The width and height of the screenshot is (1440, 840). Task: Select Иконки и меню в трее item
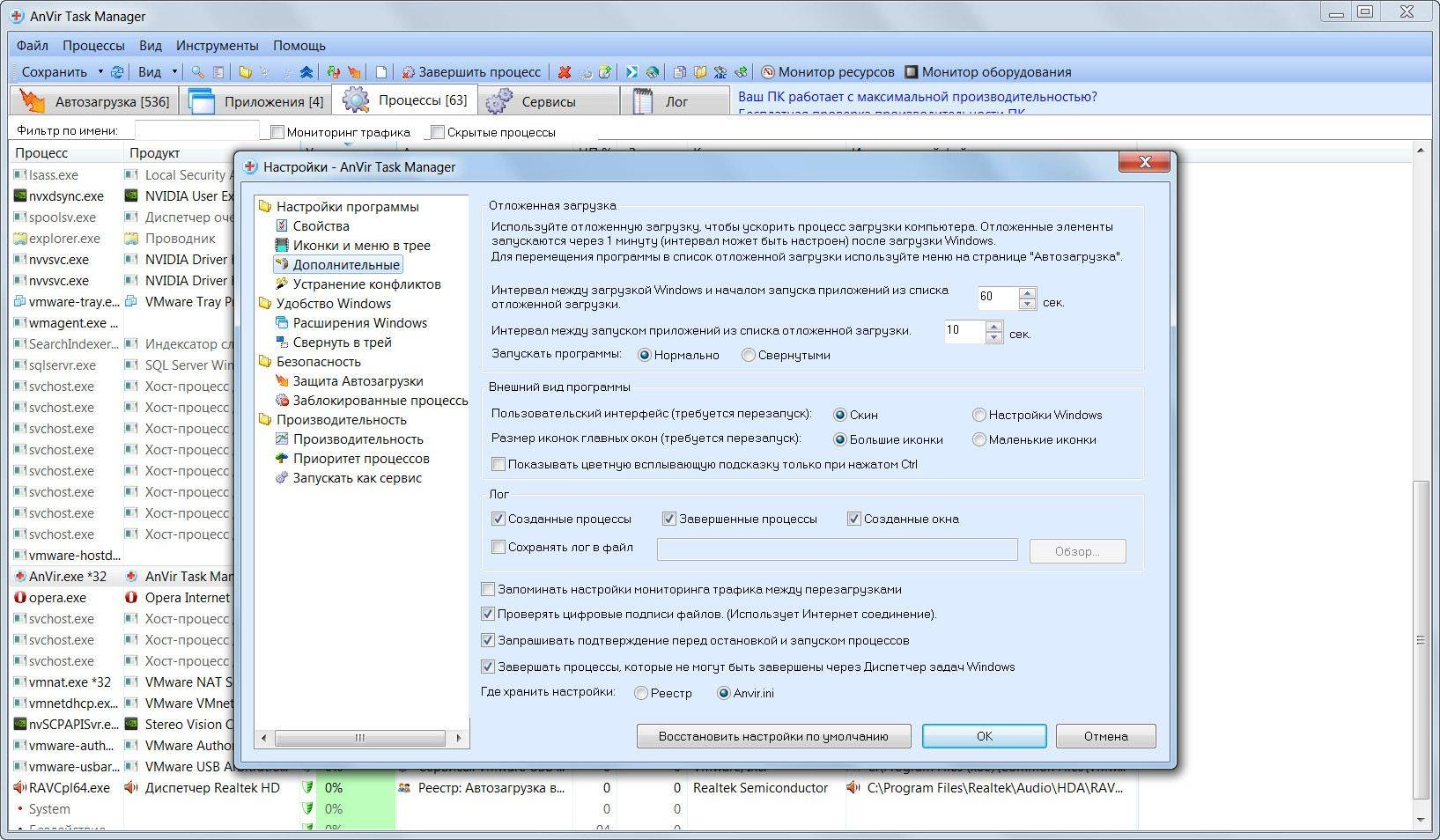pos(352,246)
